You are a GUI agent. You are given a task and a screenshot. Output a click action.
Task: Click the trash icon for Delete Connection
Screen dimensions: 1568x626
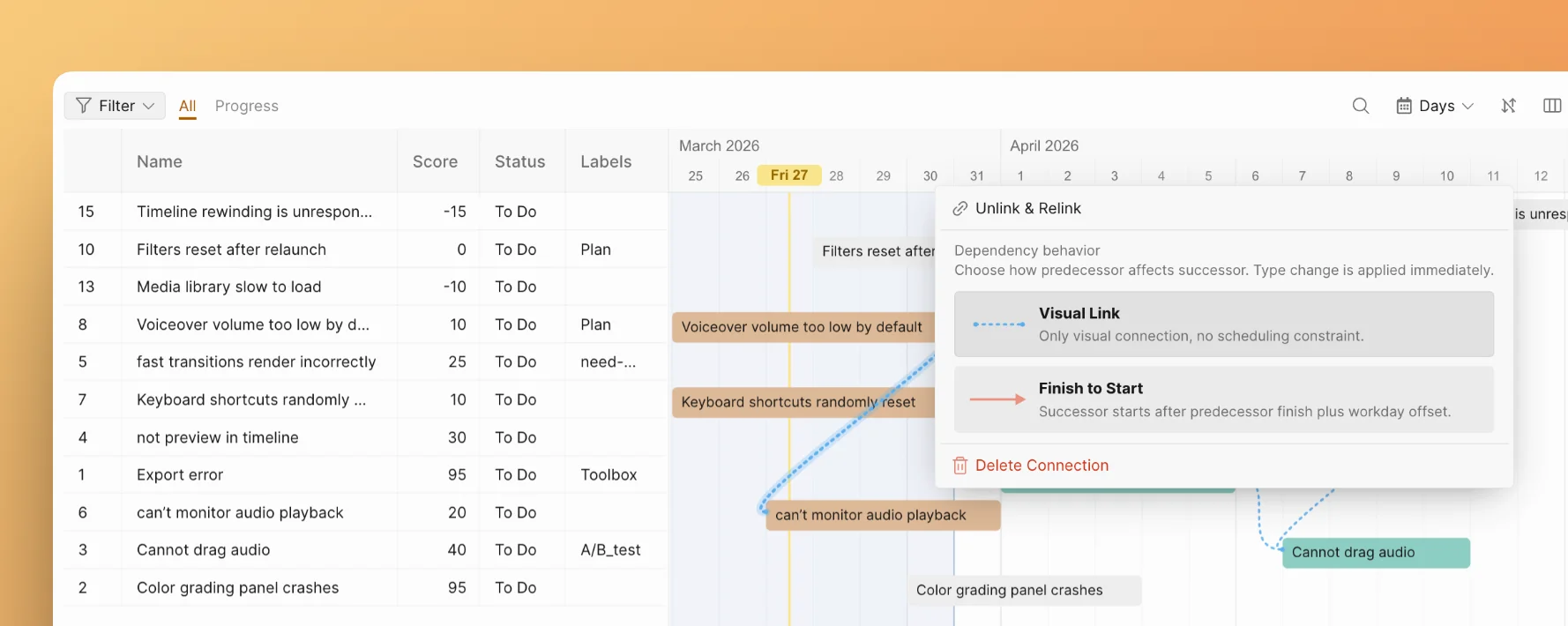pos(960,466)
